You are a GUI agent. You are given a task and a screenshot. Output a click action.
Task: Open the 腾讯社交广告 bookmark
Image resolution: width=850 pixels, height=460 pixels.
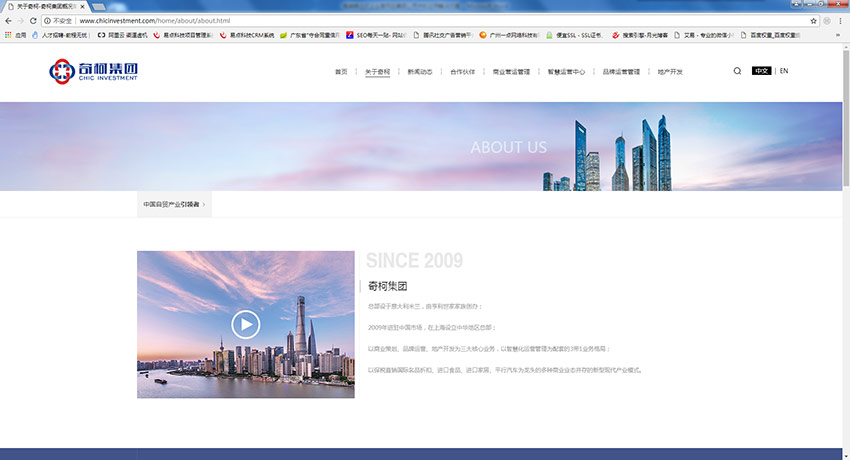443,35
